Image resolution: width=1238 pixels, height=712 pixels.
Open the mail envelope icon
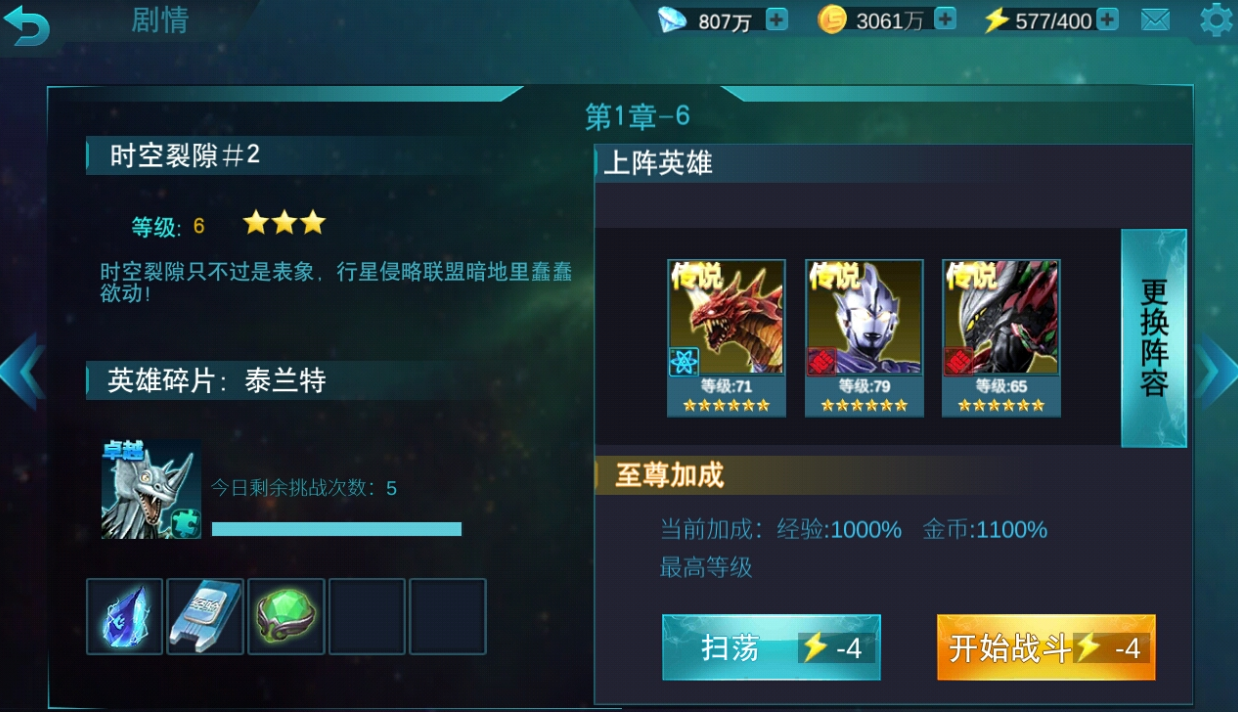[x=1155, y=20]
